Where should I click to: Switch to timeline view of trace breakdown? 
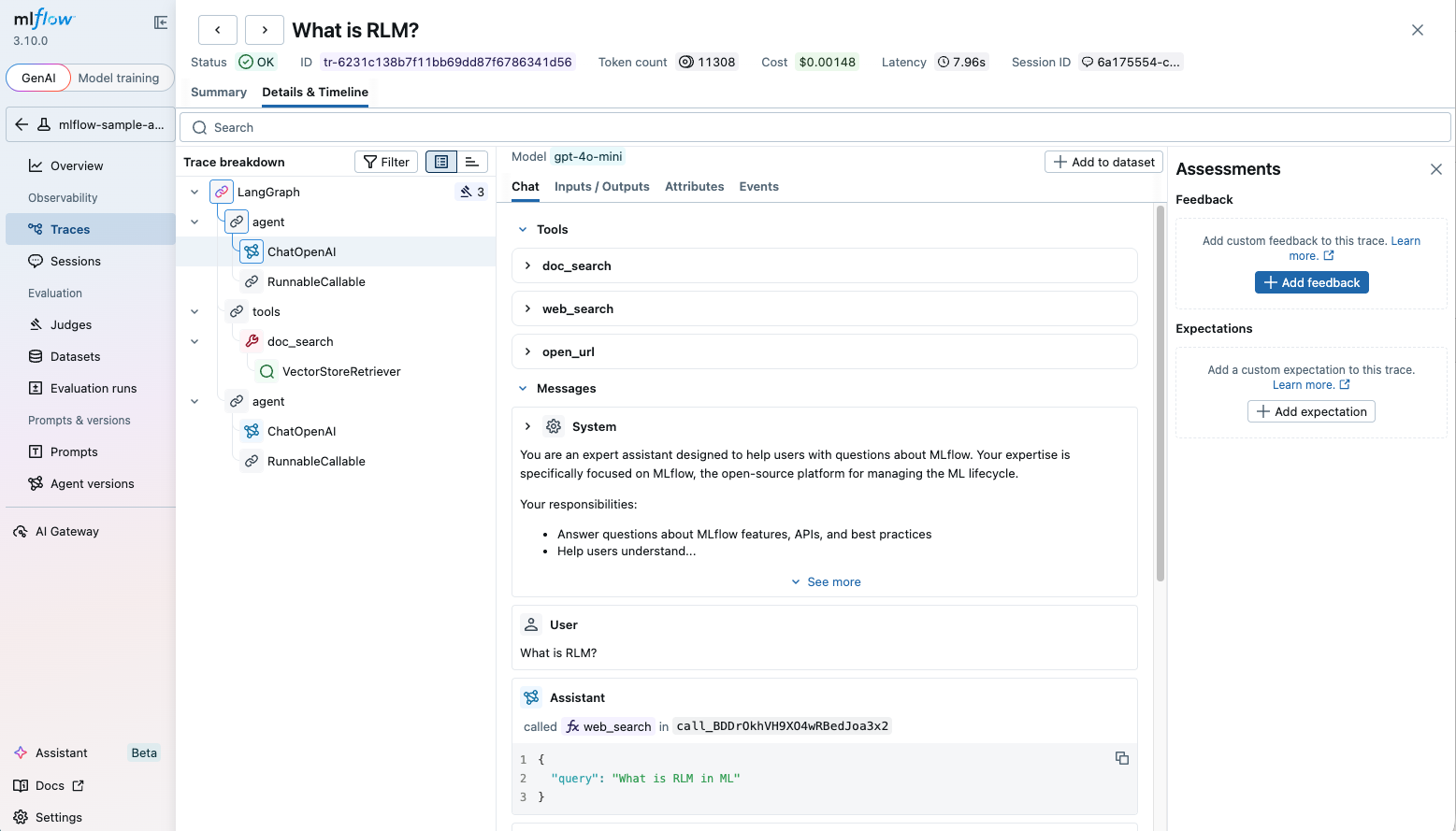point(471,162)
